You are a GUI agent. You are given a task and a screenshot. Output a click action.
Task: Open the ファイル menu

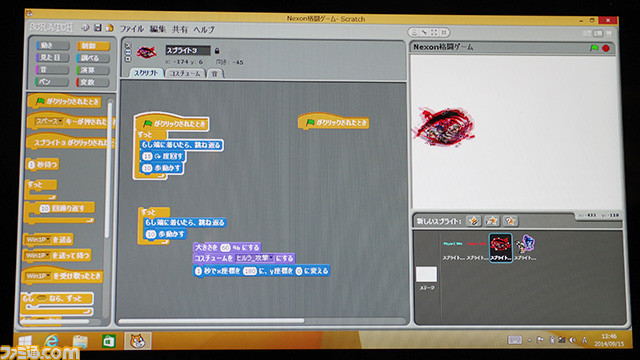(x=131, y=29)
